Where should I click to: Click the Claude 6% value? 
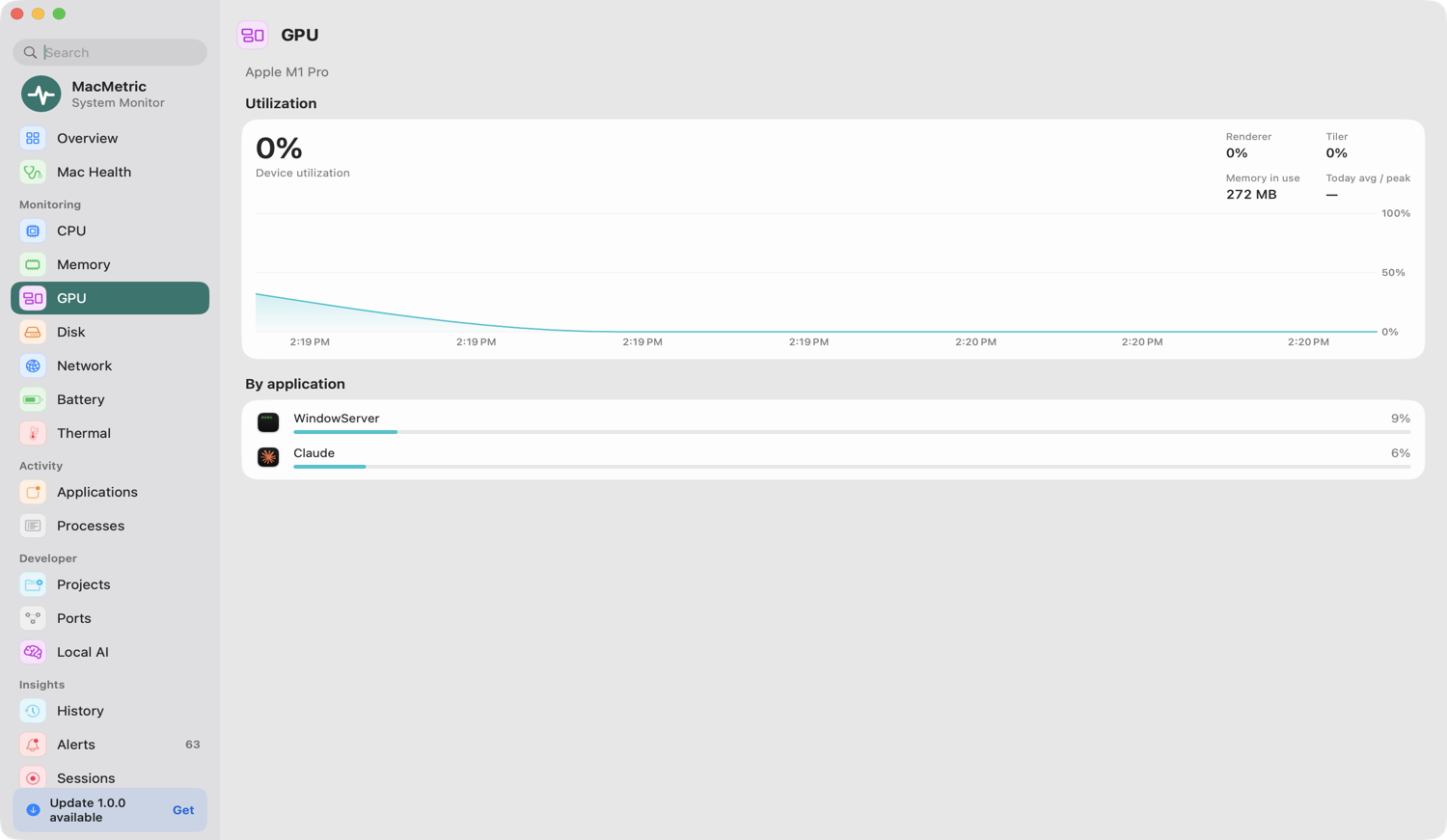coord(1401,453)
